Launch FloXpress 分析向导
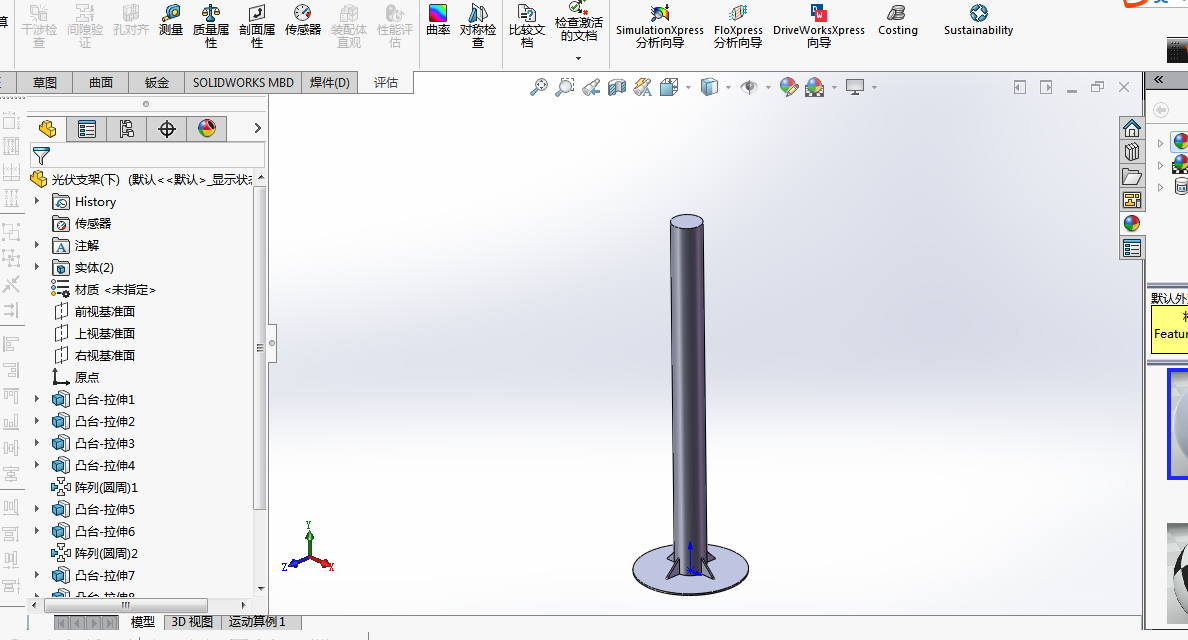This screenshot has height=640, width=1188. click(738, 26)
